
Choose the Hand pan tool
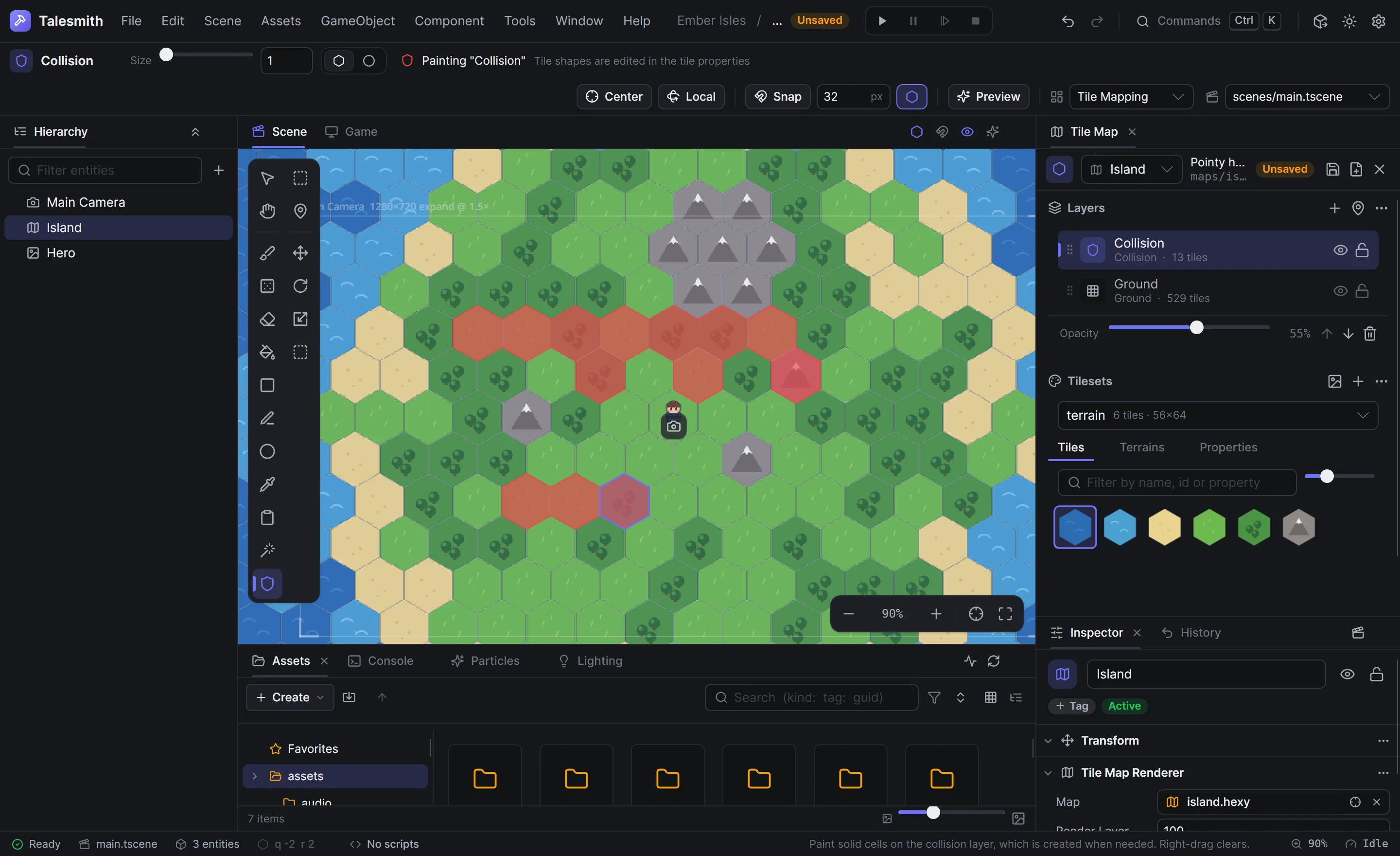point(267,211)
